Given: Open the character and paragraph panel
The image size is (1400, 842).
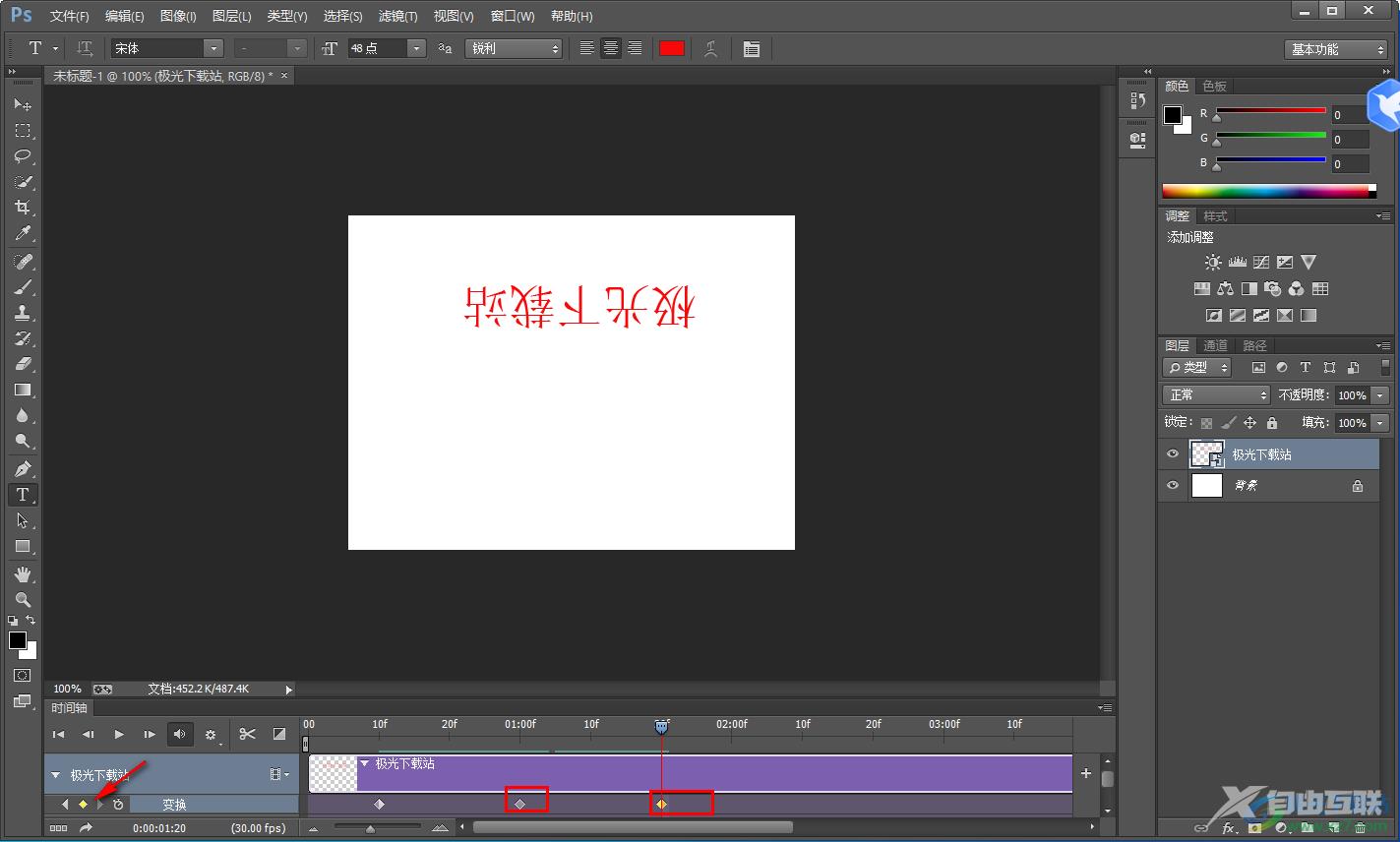Looking at the screenshot, I should [752, 48].
